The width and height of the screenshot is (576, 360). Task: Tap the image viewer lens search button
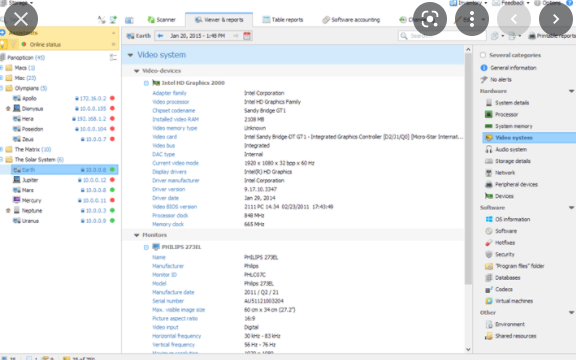tap(430, 19)
